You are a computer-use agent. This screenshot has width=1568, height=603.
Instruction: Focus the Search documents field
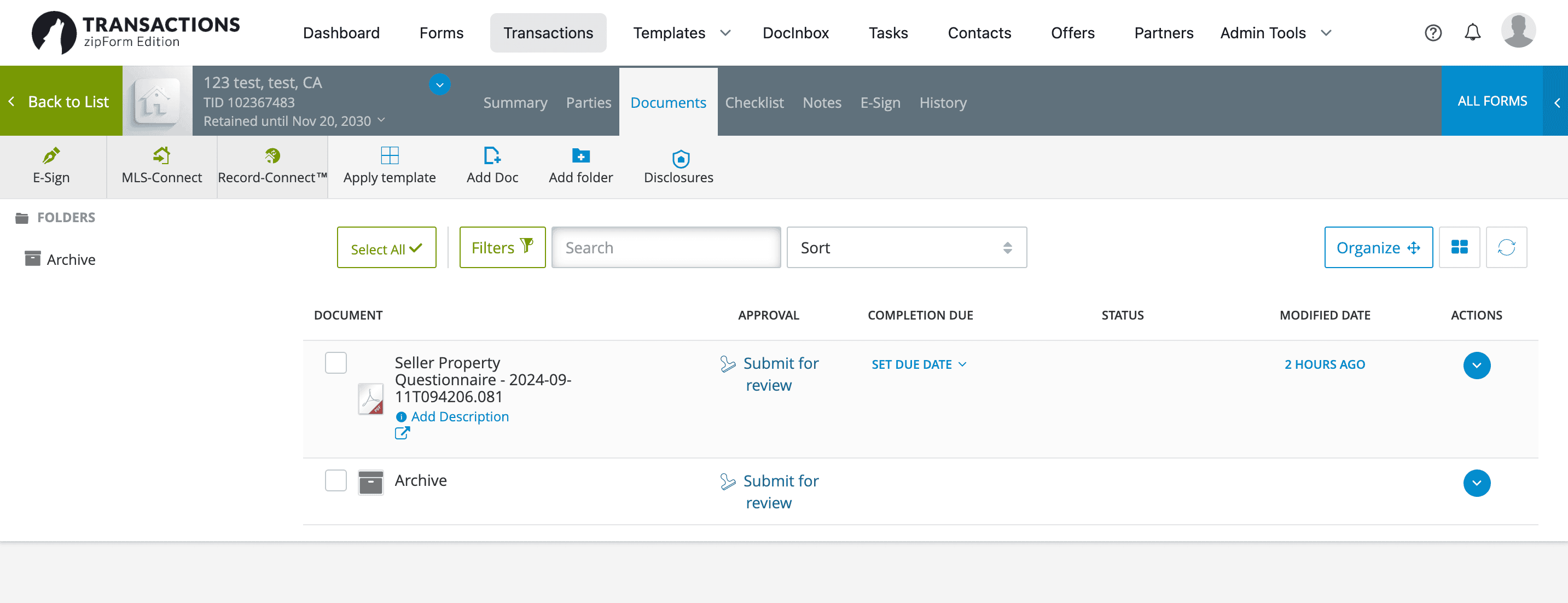(x=666, y=247)
